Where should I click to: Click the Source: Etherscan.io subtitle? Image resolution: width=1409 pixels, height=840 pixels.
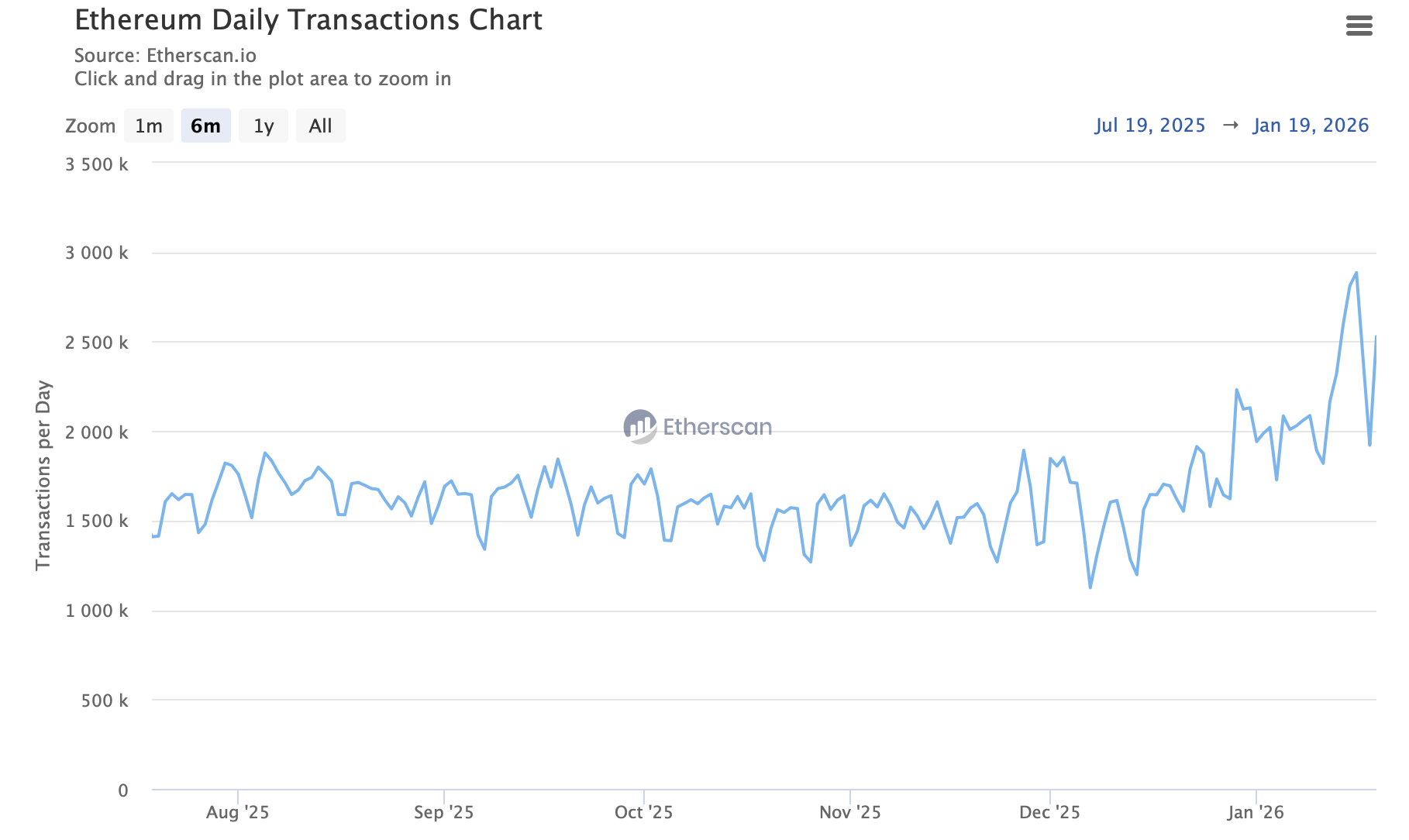coord(165,56)
